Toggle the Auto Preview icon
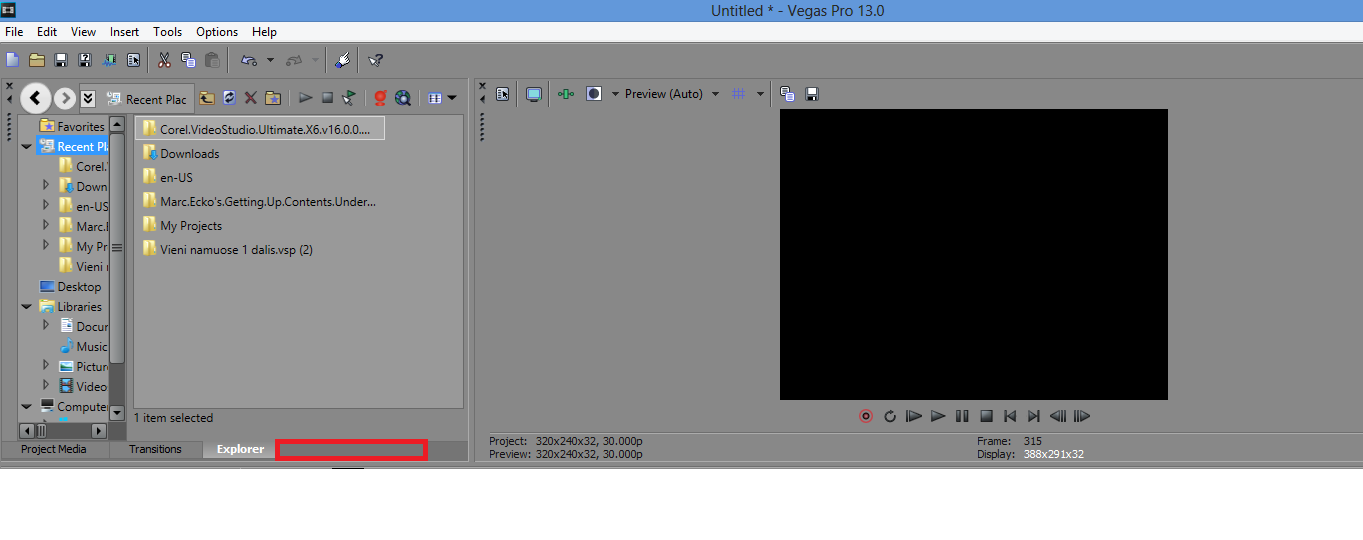 348,98
